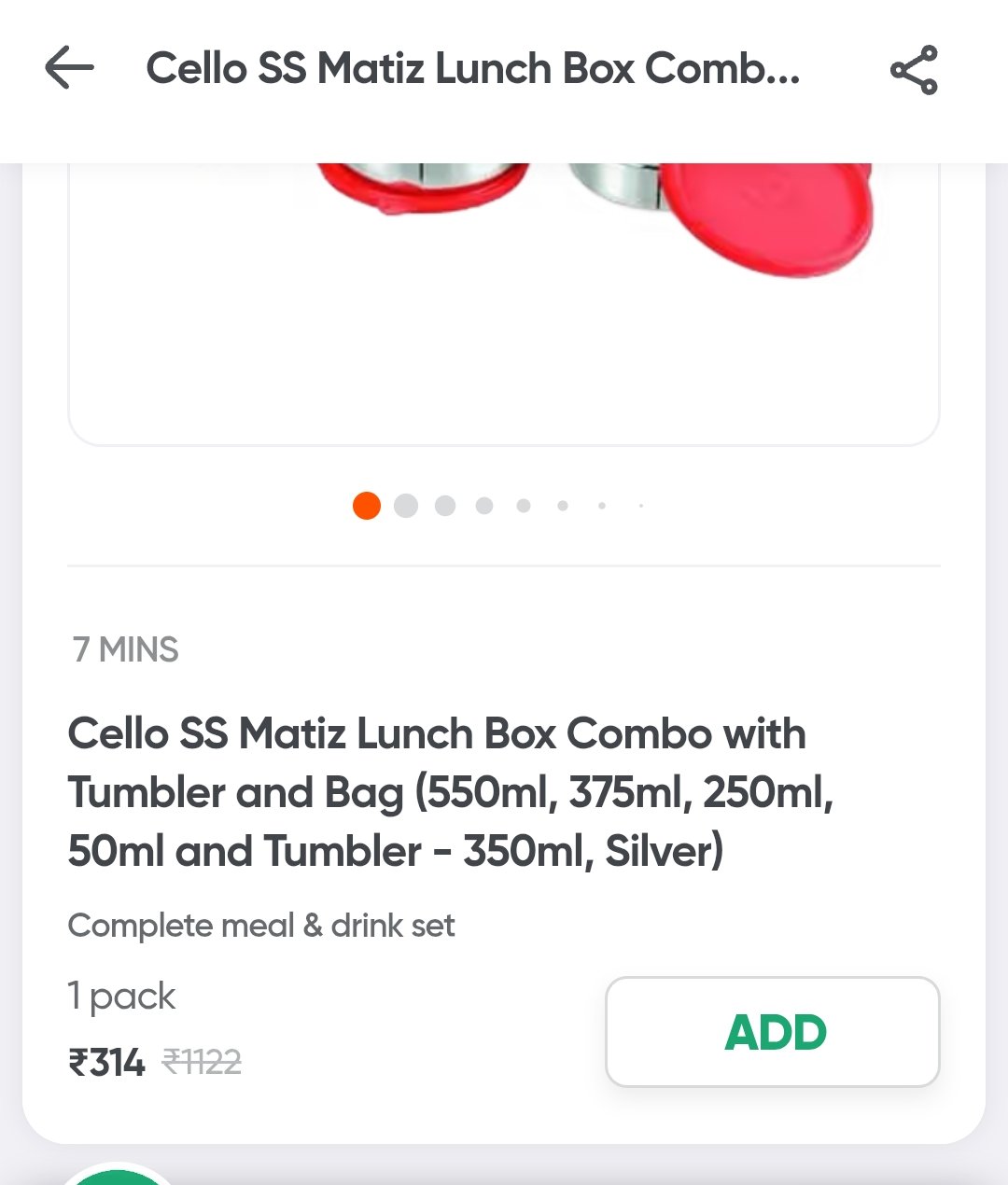Select the sixth carousel indicator dot

563,506
